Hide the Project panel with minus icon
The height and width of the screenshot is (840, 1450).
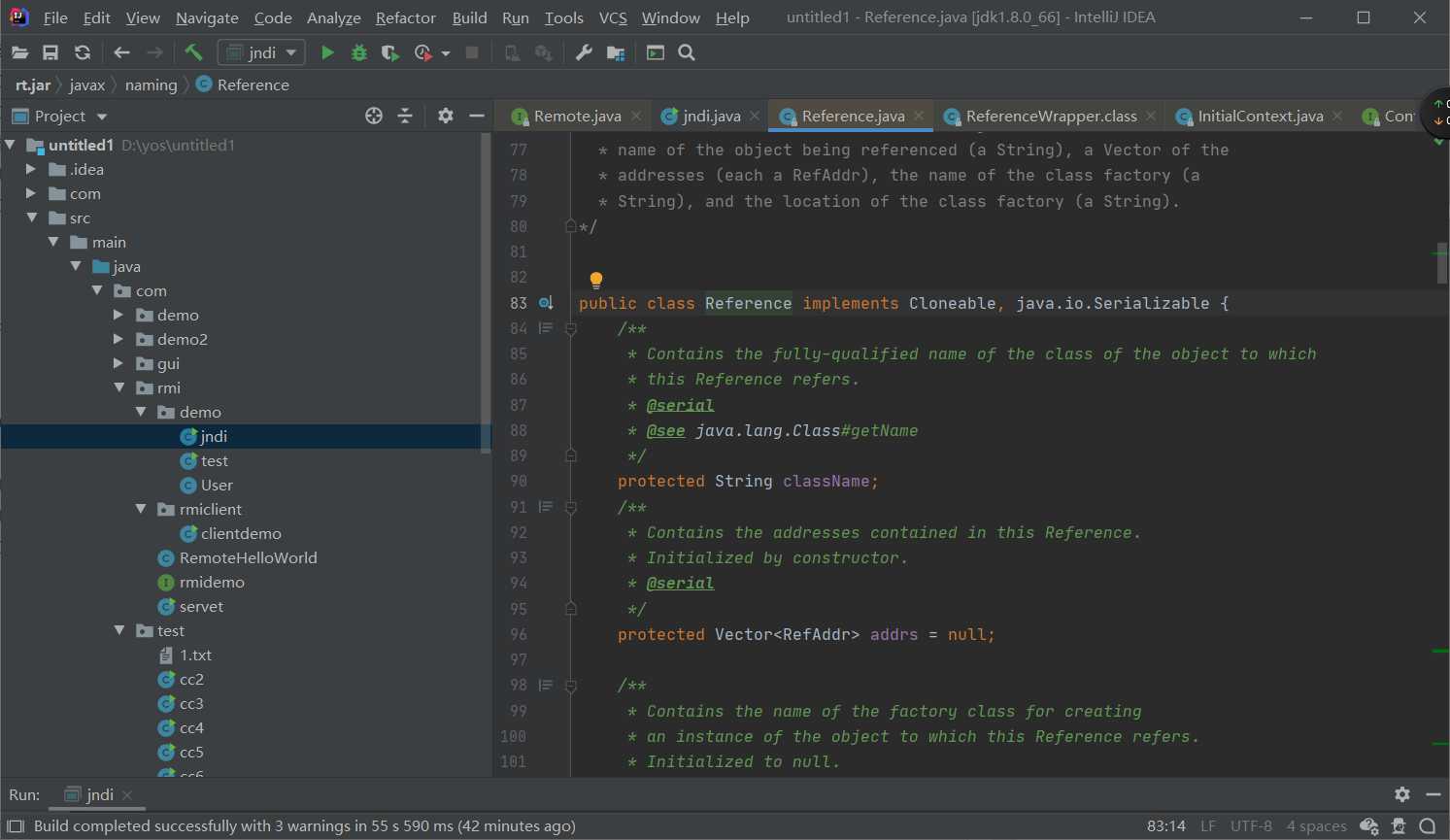[476, 116]
